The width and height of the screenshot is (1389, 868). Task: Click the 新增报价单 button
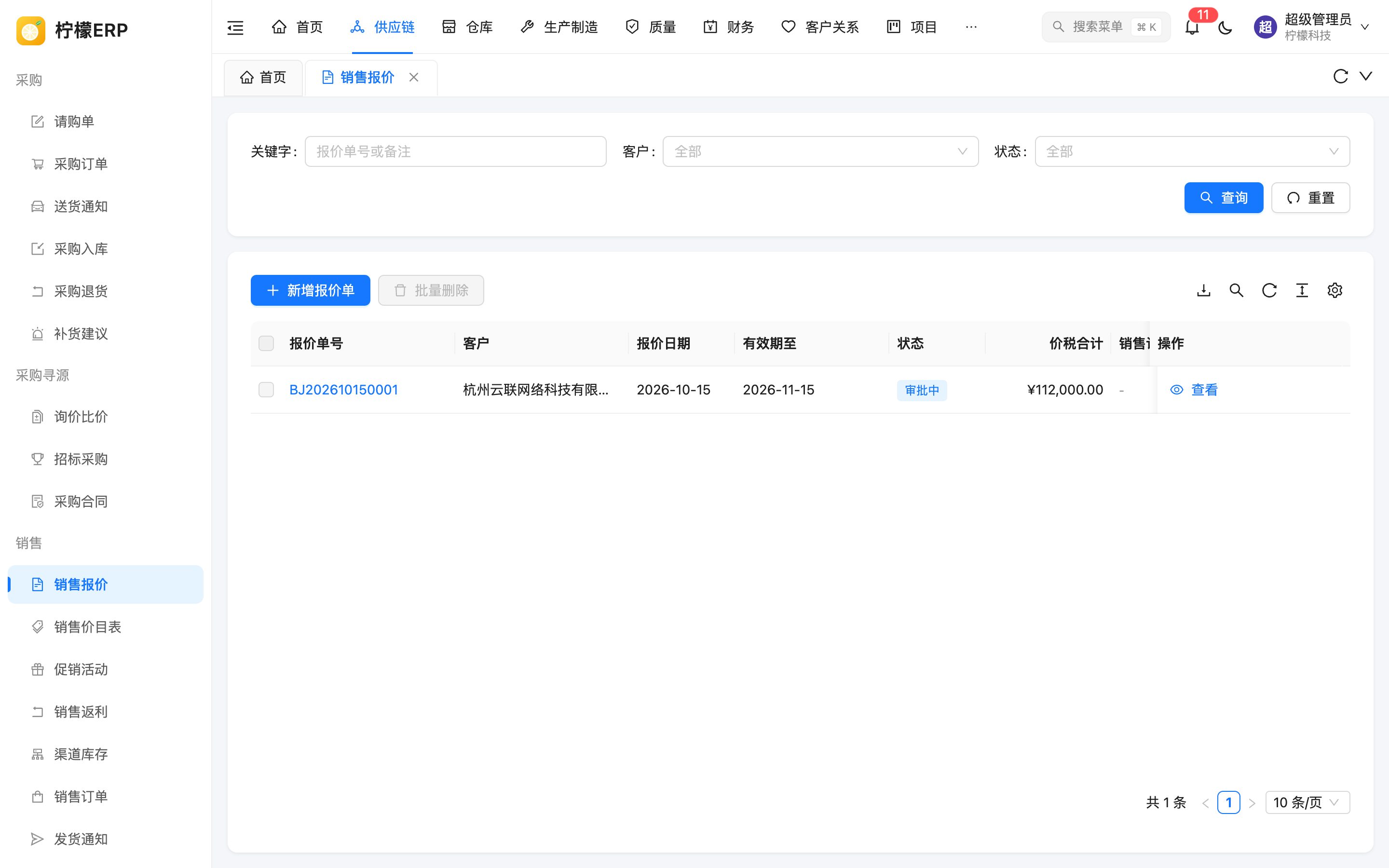click(311, 290)
